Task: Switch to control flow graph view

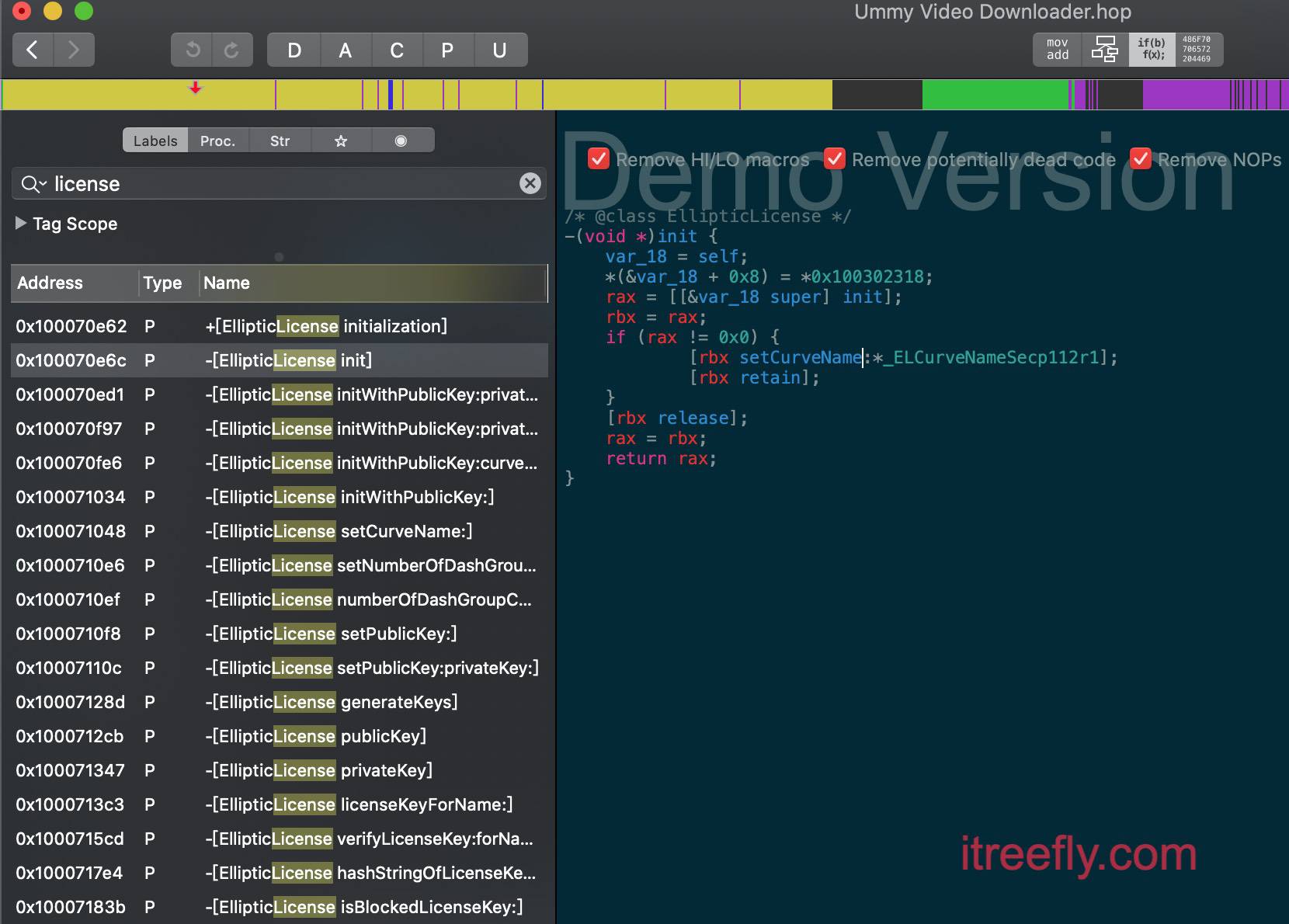Action: click(x=1104, y=50)
